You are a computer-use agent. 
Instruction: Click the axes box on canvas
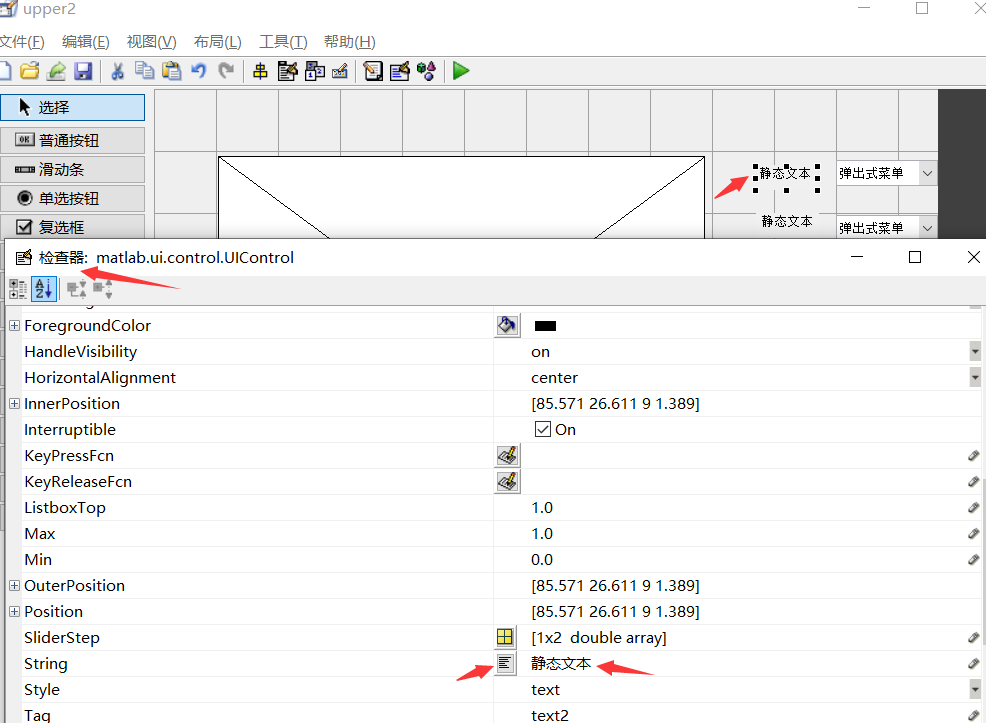click(x=461, y=197)
